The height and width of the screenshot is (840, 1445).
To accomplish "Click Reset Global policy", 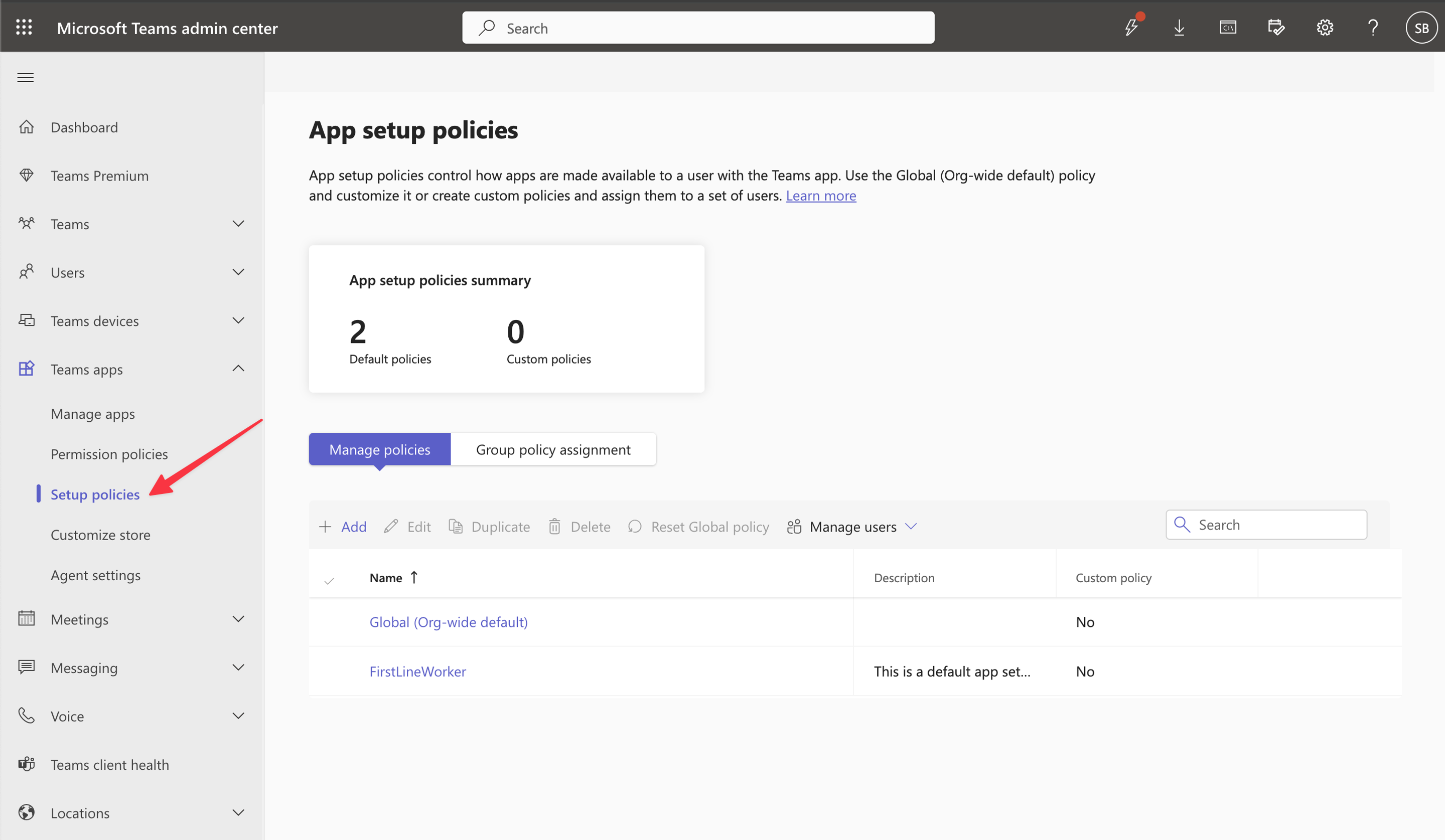I will coord(698,526).
